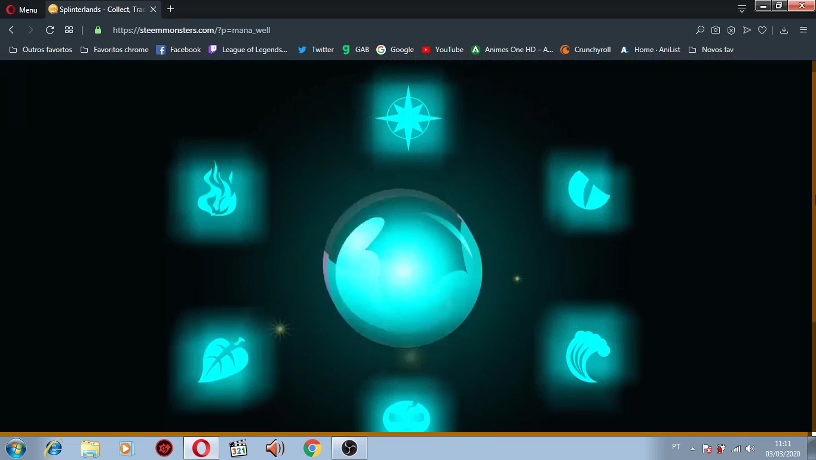Switch to Opera in the taskbar
This screenshot has height=460, width=816.
pyautogui.click(x=201, y=448)
